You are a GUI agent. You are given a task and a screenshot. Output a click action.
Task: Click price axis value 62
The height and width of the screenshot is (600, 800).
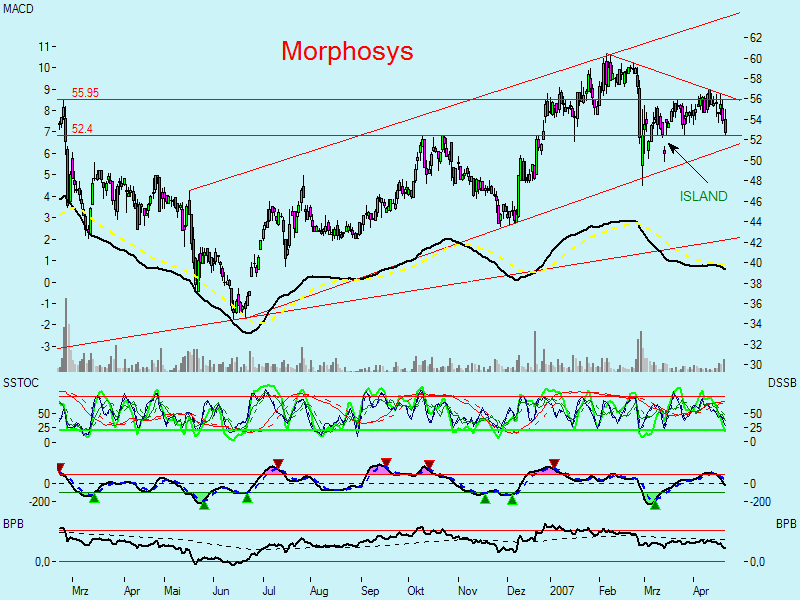click(756, 38)
